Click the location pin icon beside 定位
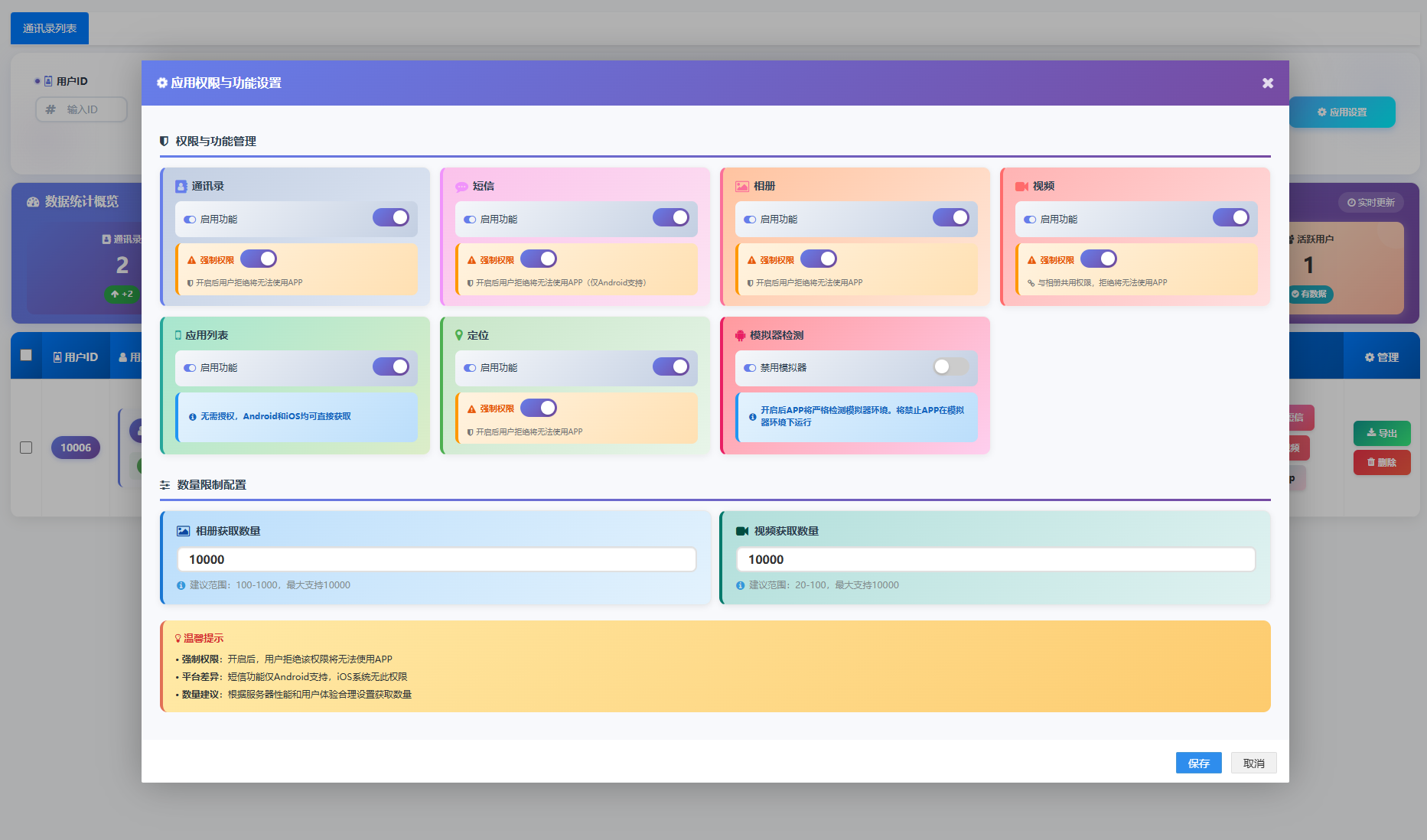Viewport: 1427px width, 840px height. 459,335
